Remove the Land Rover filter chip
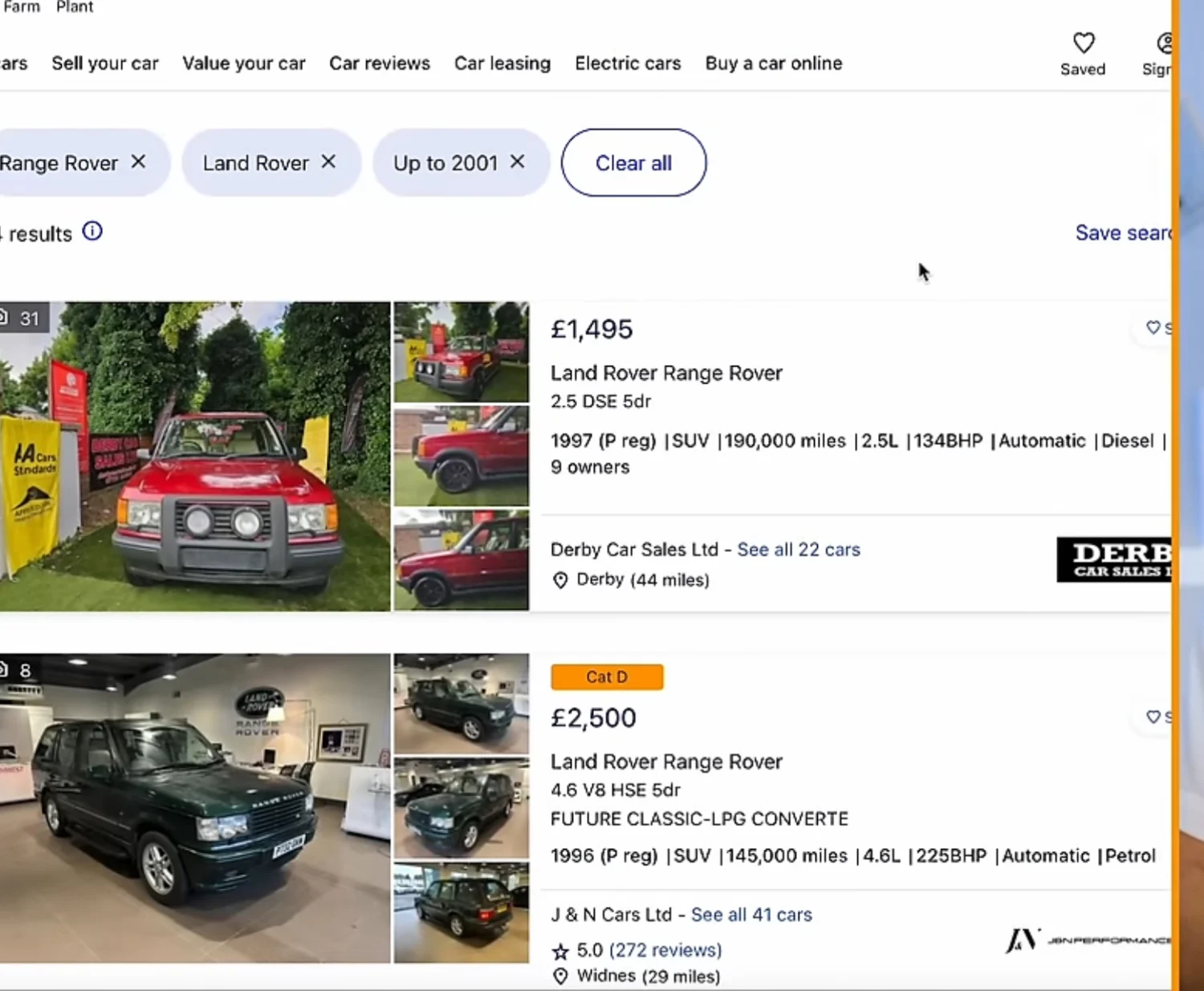The image size is (1204, 991). (x=328, y=161)
